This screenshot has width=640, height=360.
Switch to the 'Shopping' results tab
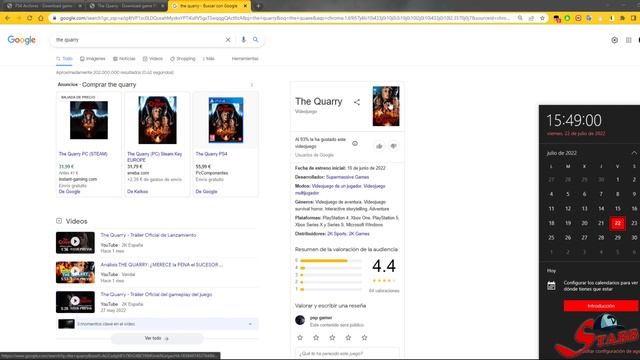click(x=183, y=59)
